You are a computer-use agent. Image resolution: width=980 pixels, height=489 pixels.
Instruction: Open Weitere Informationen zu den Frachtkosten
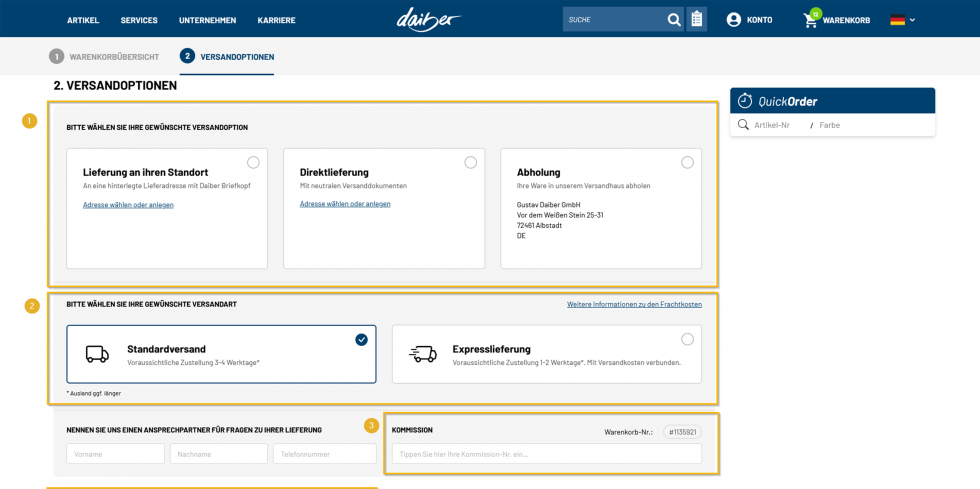[634, 305]
